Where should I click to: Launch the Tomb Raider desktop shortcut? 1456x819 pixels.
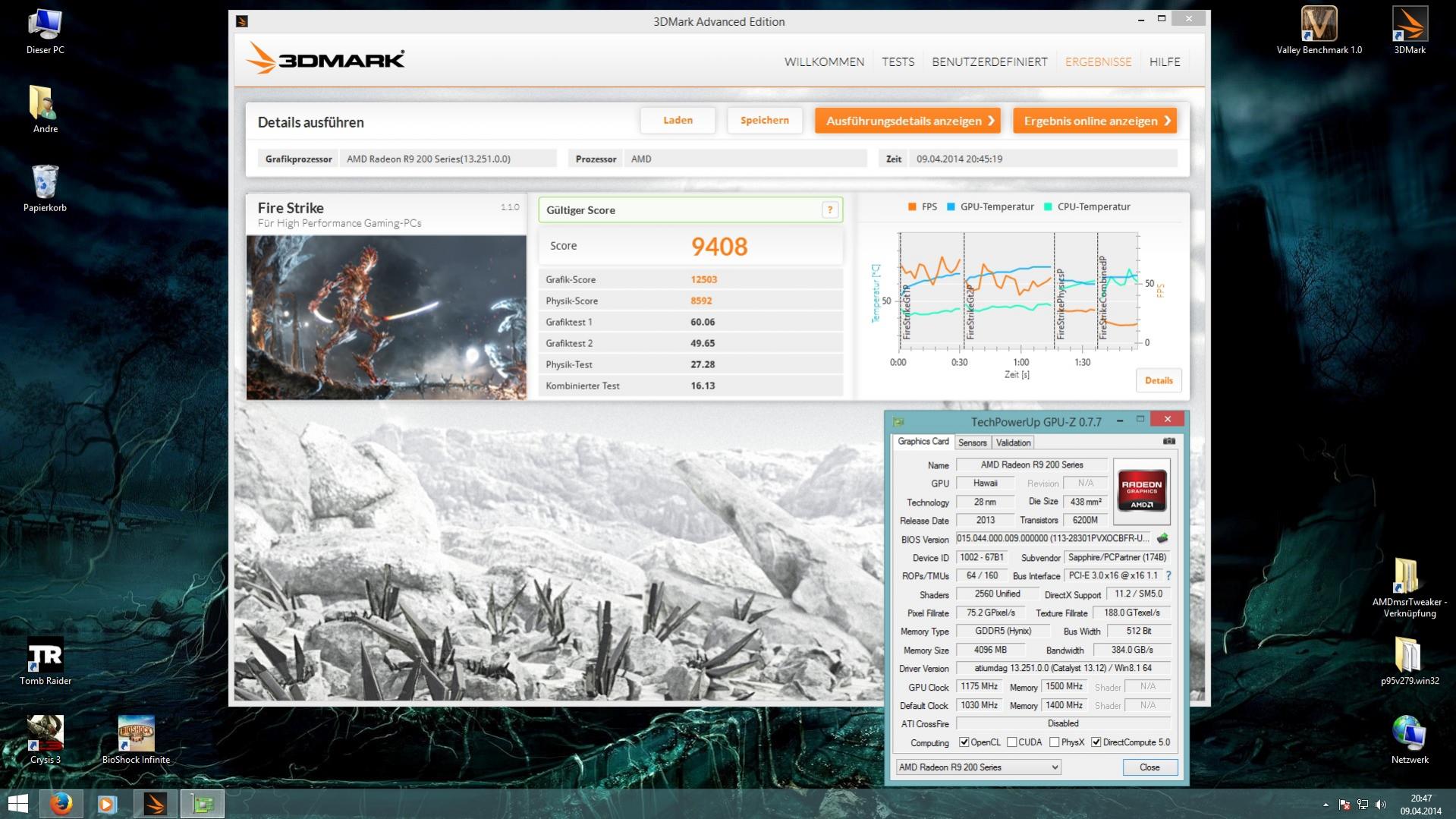(45, 662)
